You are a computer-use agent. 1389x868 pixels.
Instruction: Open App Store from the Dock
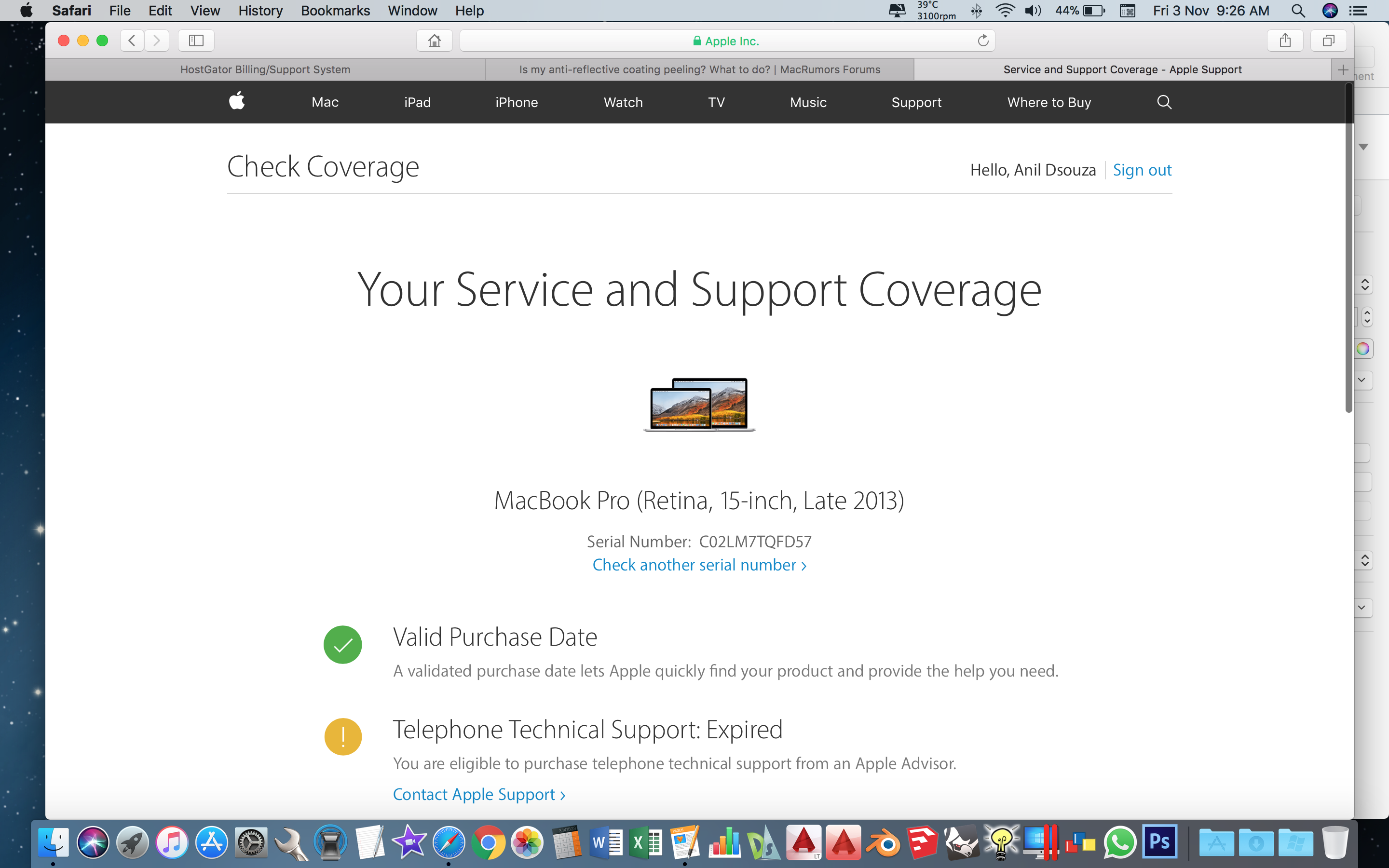(212, 843)
